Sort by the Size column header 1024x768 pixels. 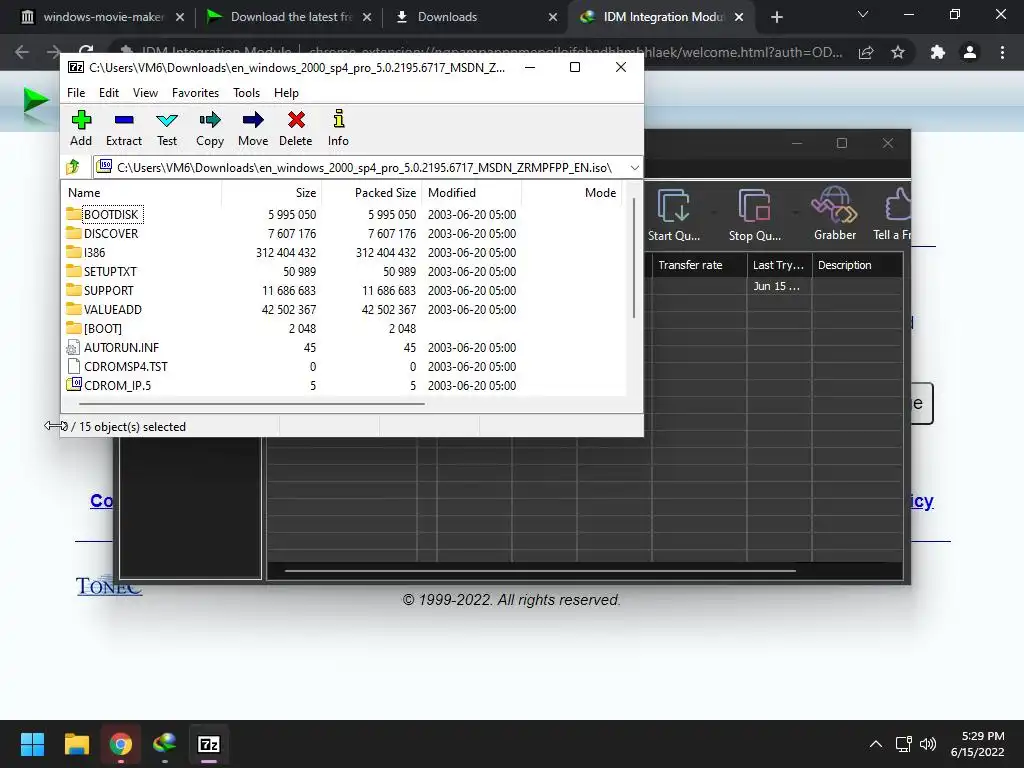271,193
